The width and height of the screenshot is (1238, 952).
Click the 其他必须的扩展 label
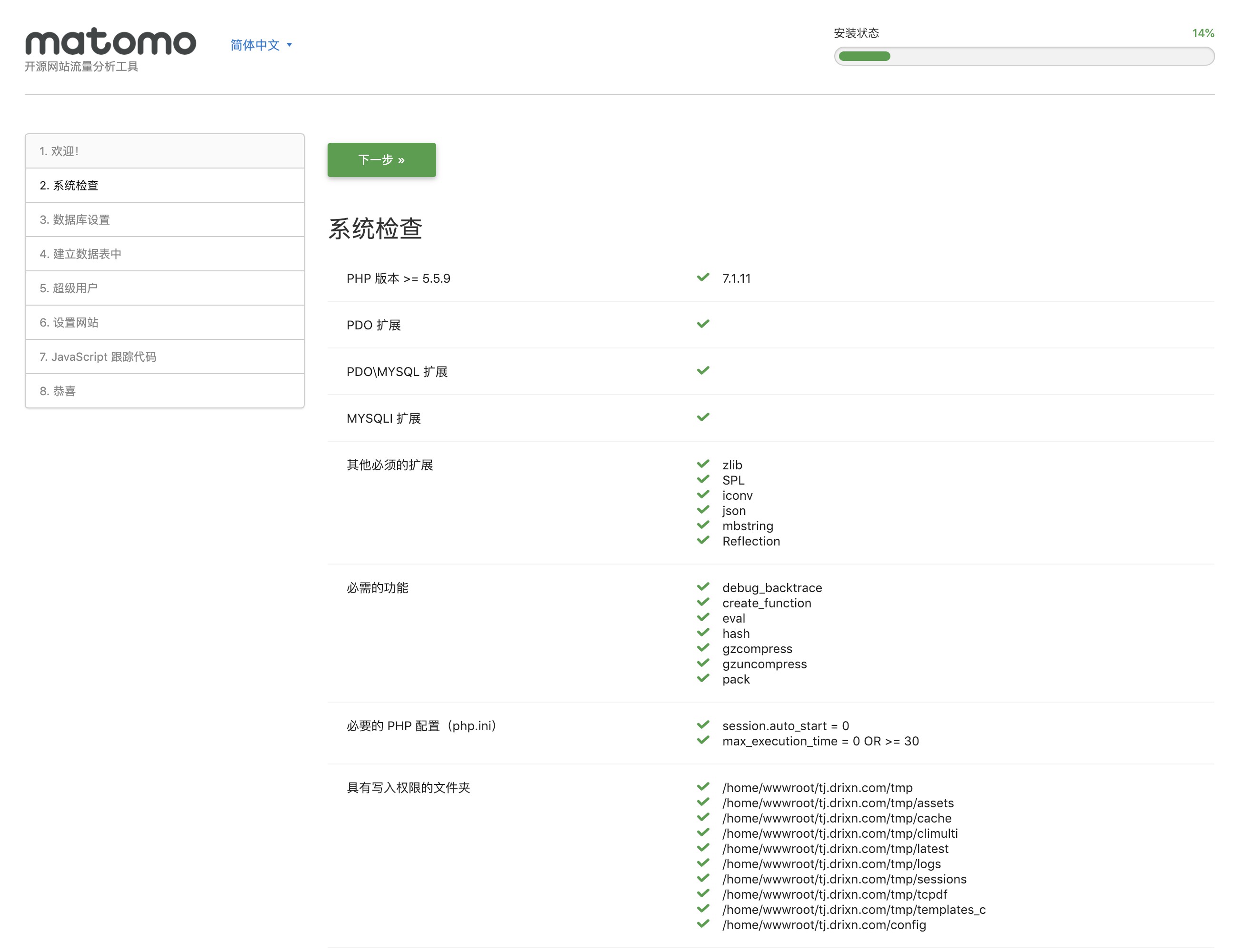(390, 465)
